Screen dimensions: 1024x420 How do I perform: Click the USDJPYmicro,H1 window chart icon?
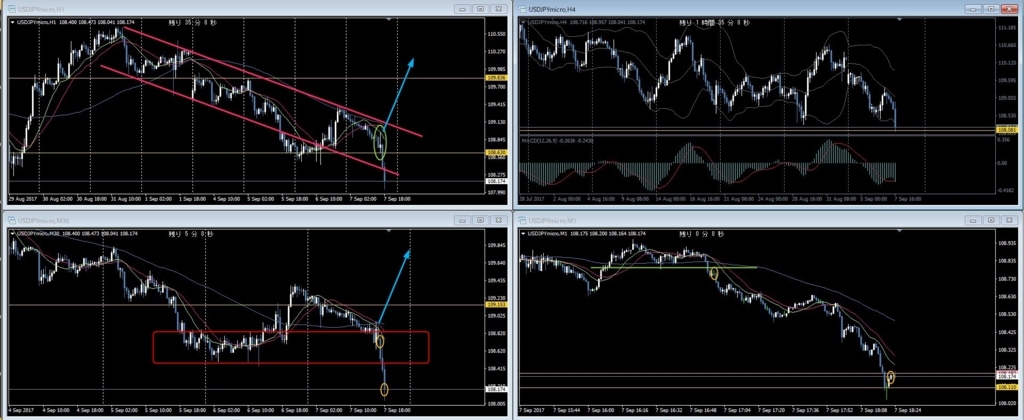pos(11,8)
